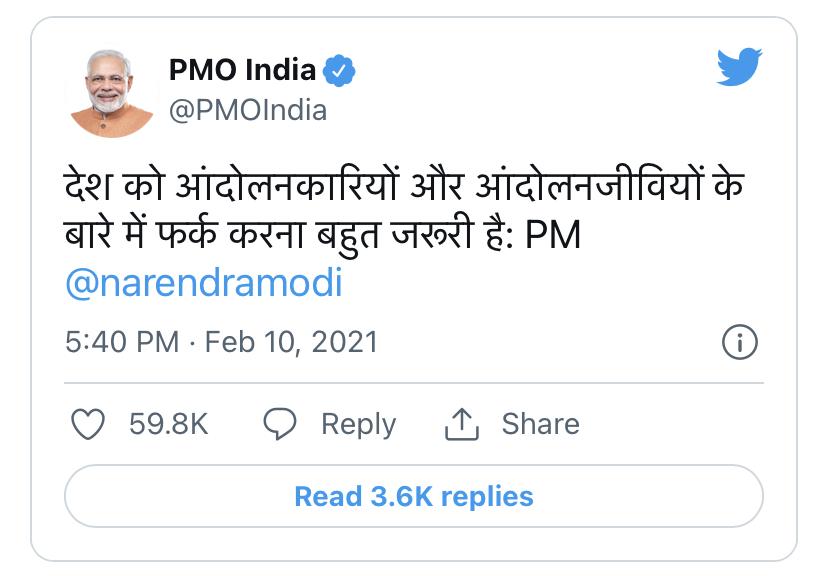Click PMO India's profile picture
The width and height of the screenshot is (828, 576).
coord(108,90)
